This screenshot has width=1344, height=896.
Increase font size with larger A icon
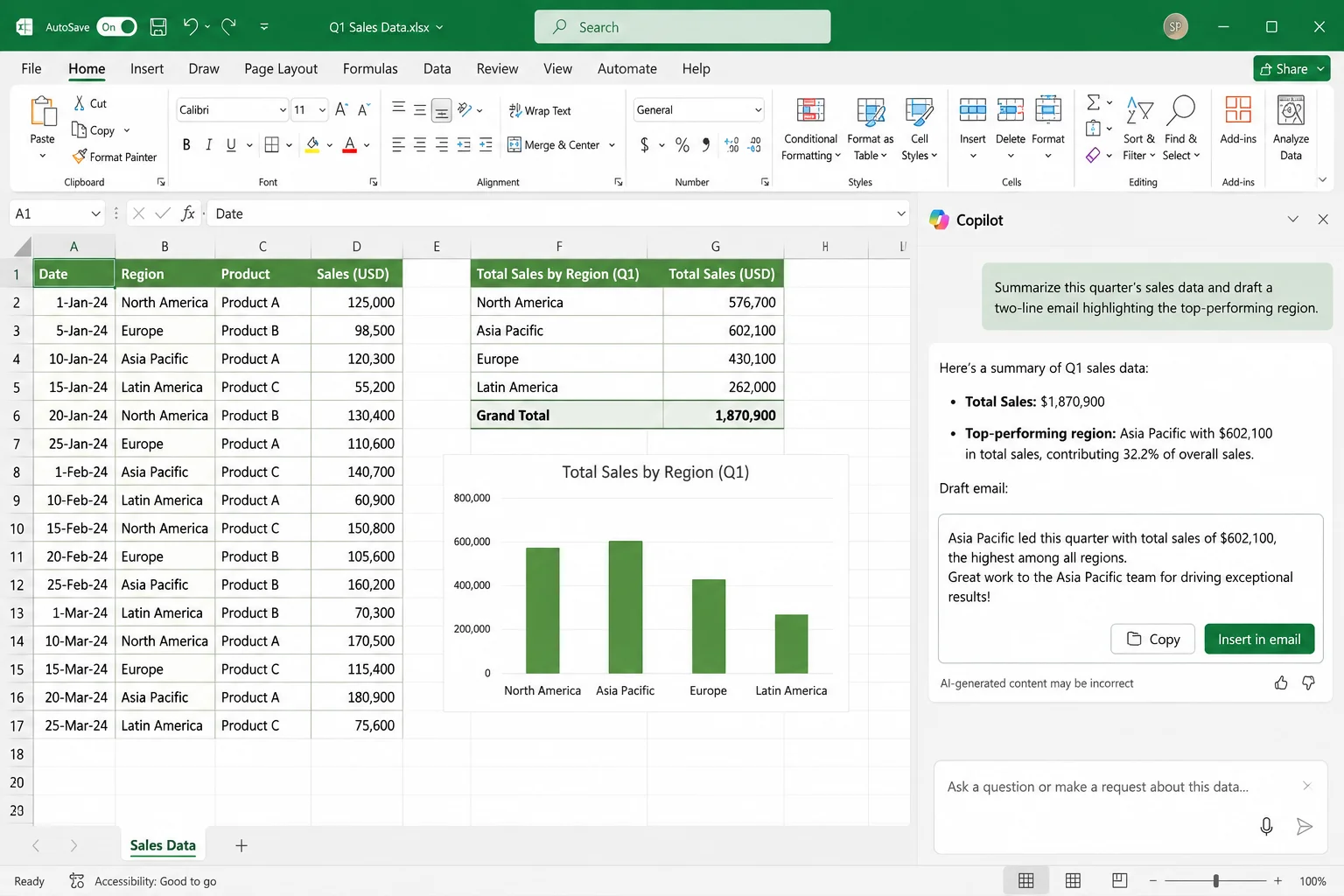(341, 109)
